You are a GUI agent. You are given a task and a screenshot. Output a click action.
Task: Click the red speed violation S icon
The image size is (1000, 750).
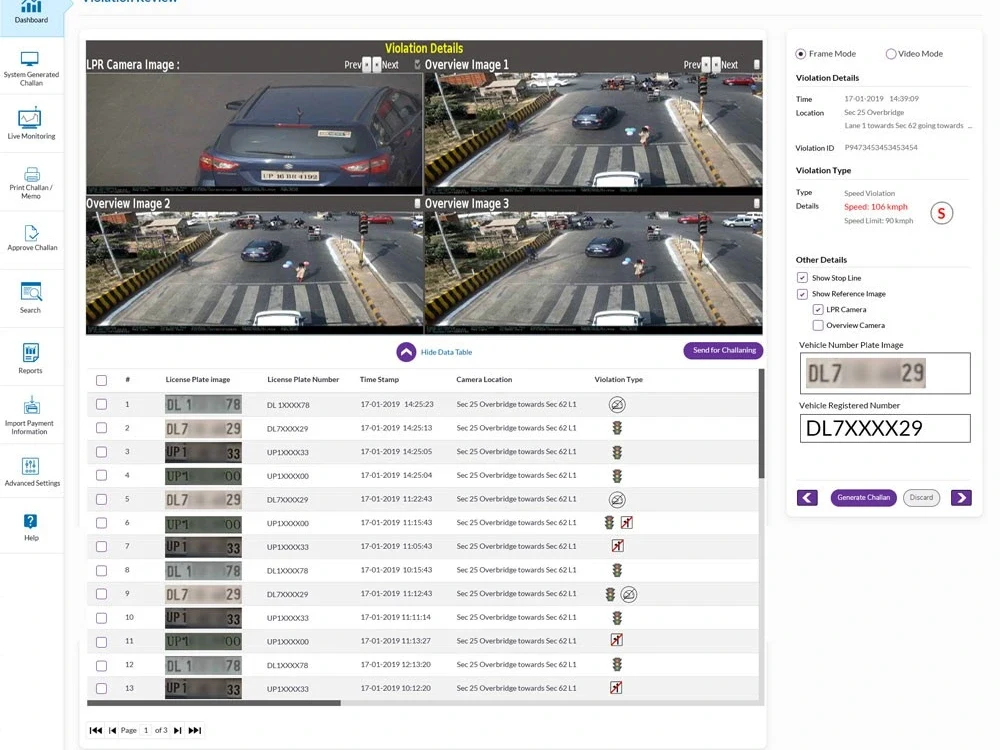click(x=941, y=213)
